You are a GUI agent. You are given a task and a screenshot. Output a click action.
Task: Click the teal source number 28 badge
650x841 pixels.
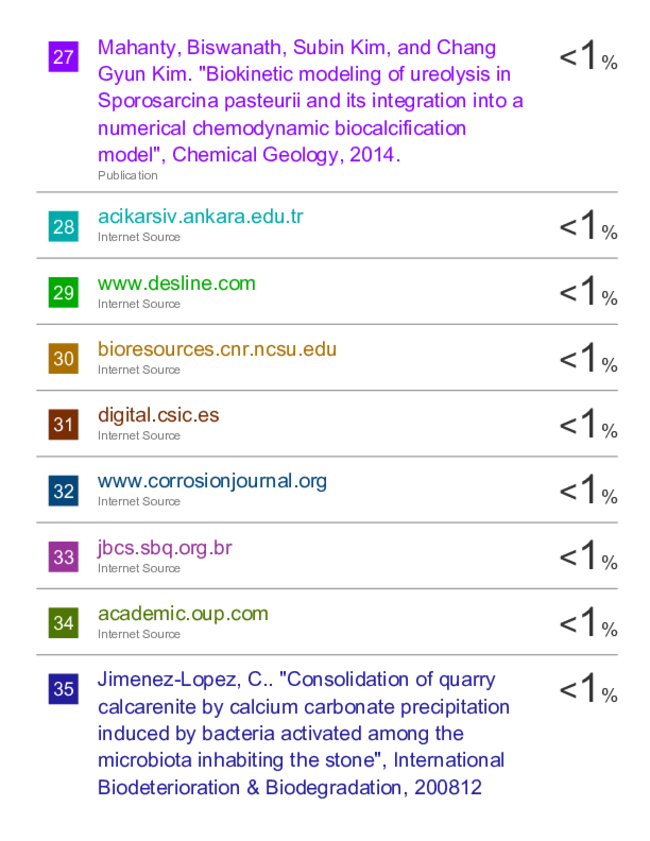63,226
